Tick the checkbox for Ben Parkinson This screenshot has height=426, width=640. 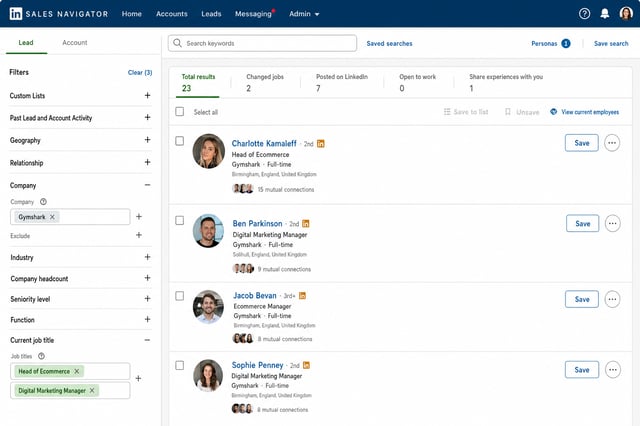[180, 220]
